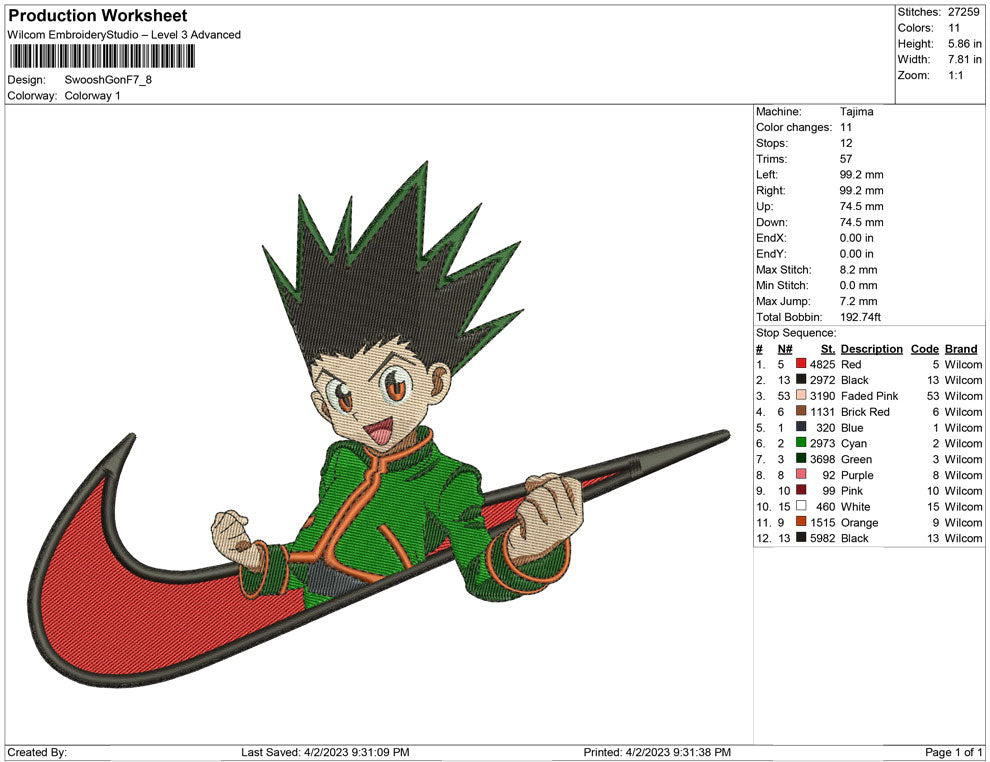Image resolution: width=990 pixels, height=762 pixels.
Task: Click the Stops value 12
Action: [x=845, y=143]
